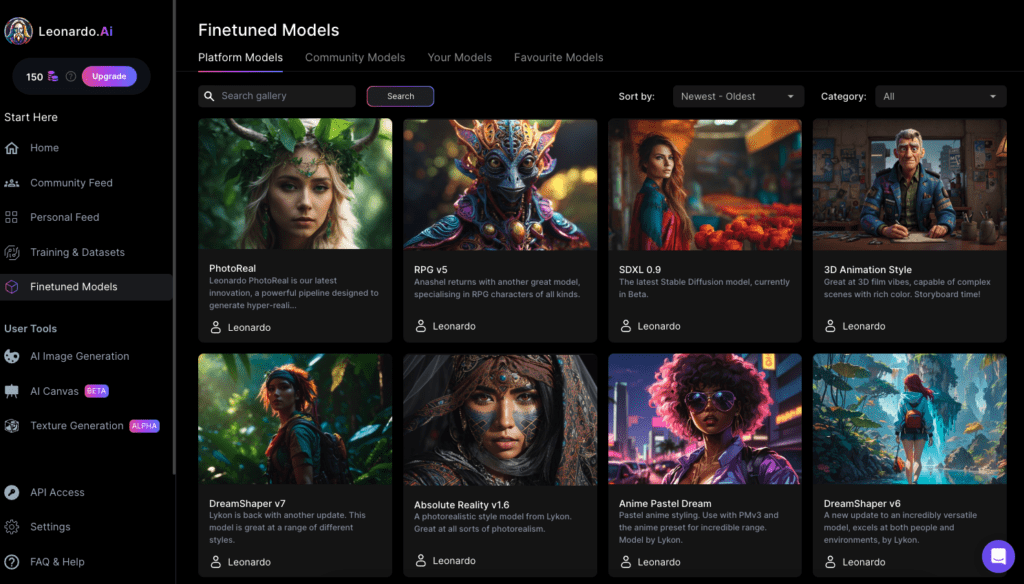Click the user icon on DreamShaper v7 card
This screenshot has width=1024, height=584.
(x=216, y=562)
